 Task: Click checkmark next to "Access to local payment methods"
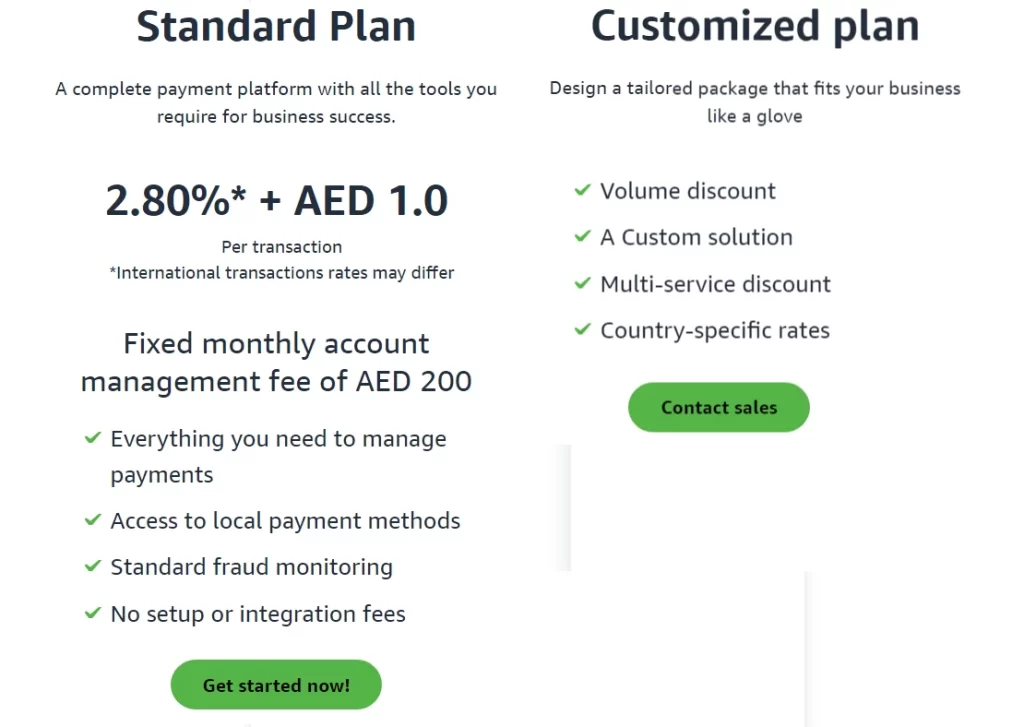[x=93, y=520]
